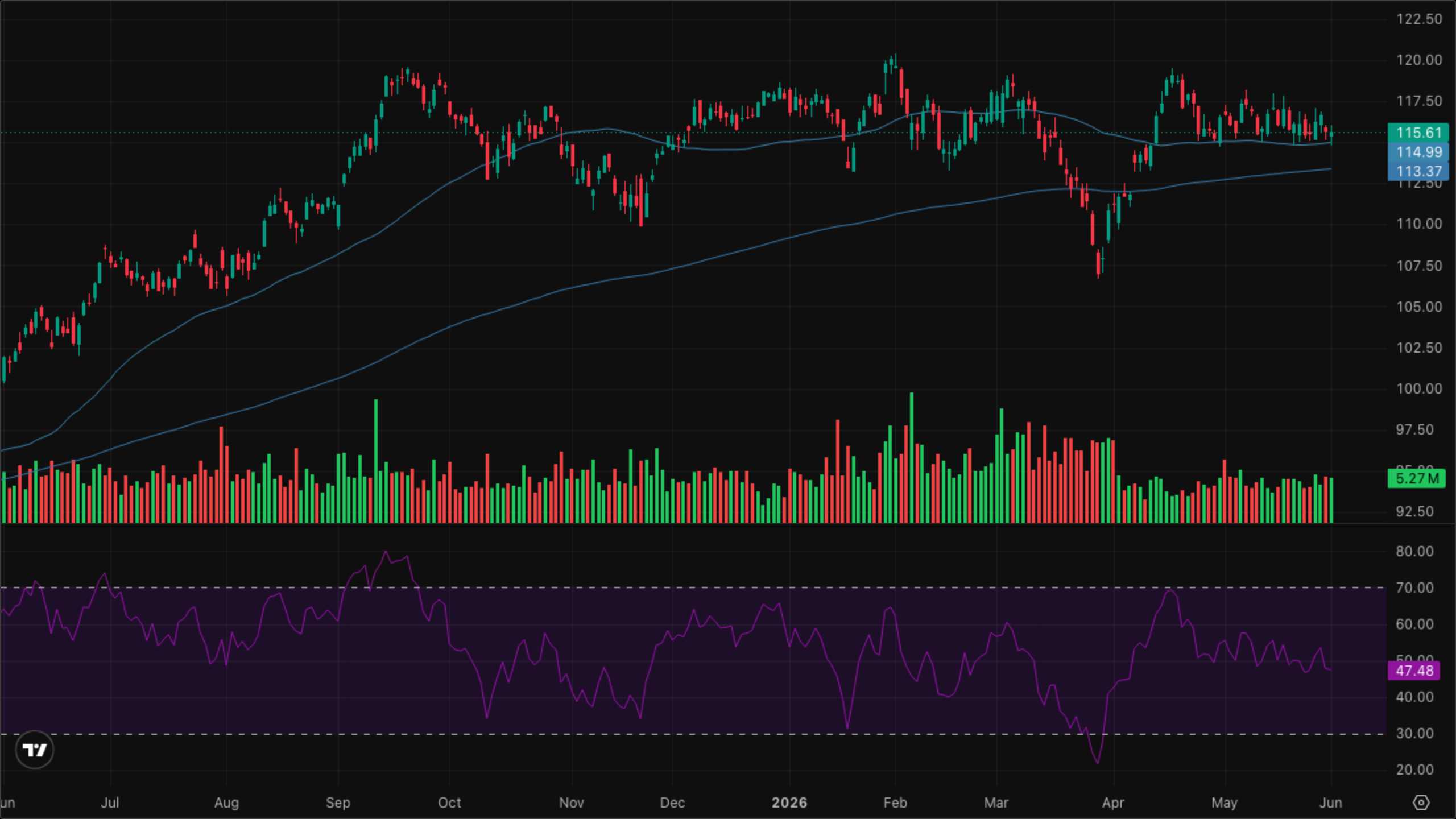
Task: Click the 114.99 moving average label
Action: point(1418,152)
